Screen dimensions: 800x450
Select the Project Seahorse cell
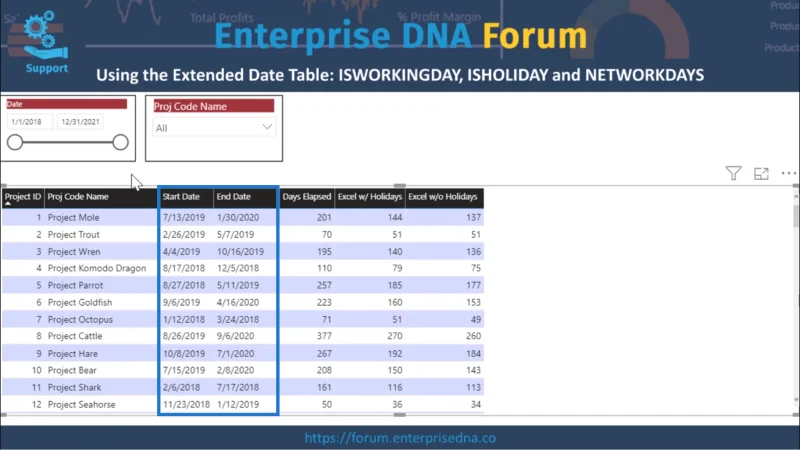tap(82, 405)
